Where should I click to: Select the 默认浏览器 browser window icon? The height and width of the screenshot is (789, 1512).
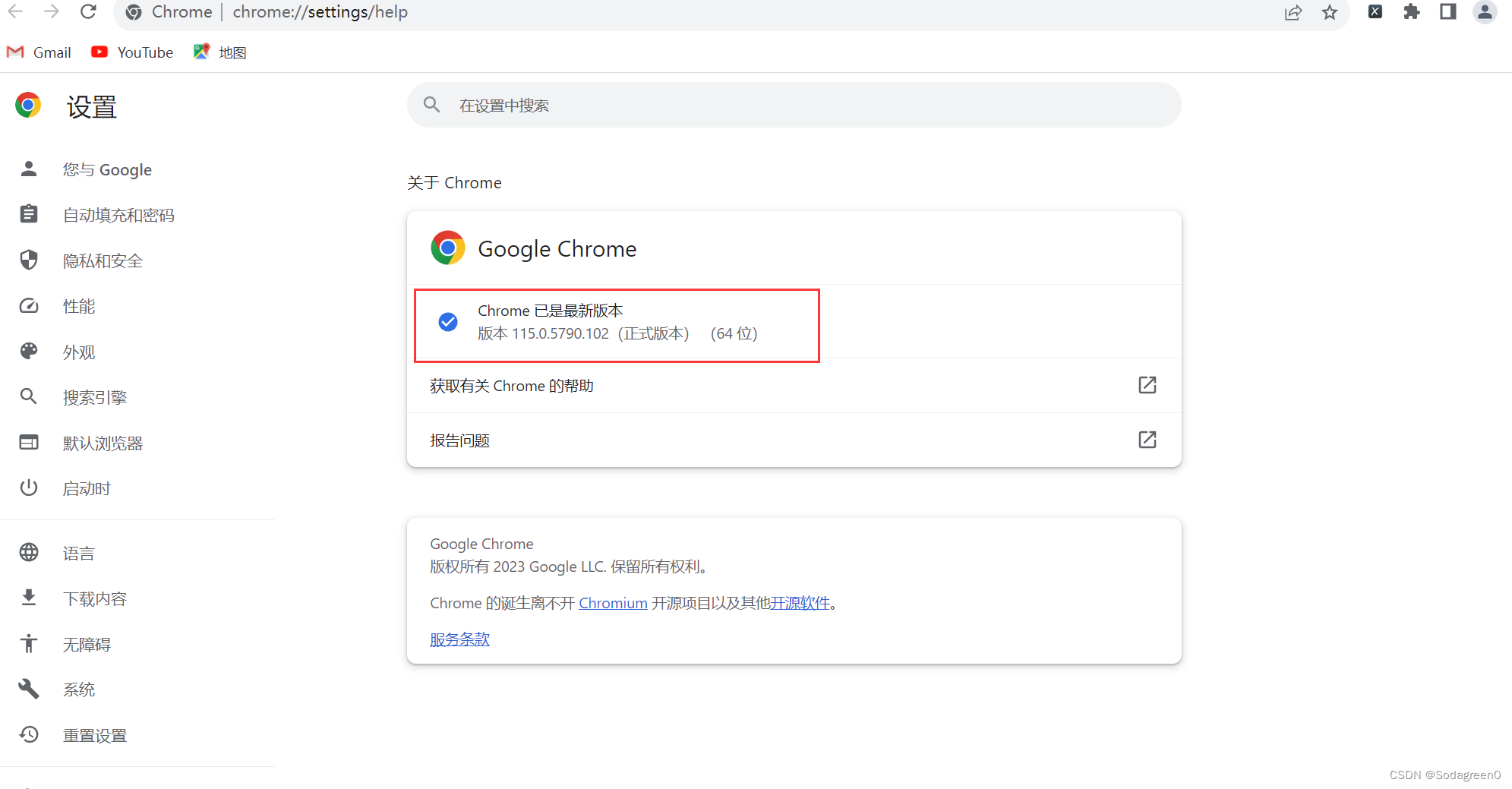[x=29, y=442]
